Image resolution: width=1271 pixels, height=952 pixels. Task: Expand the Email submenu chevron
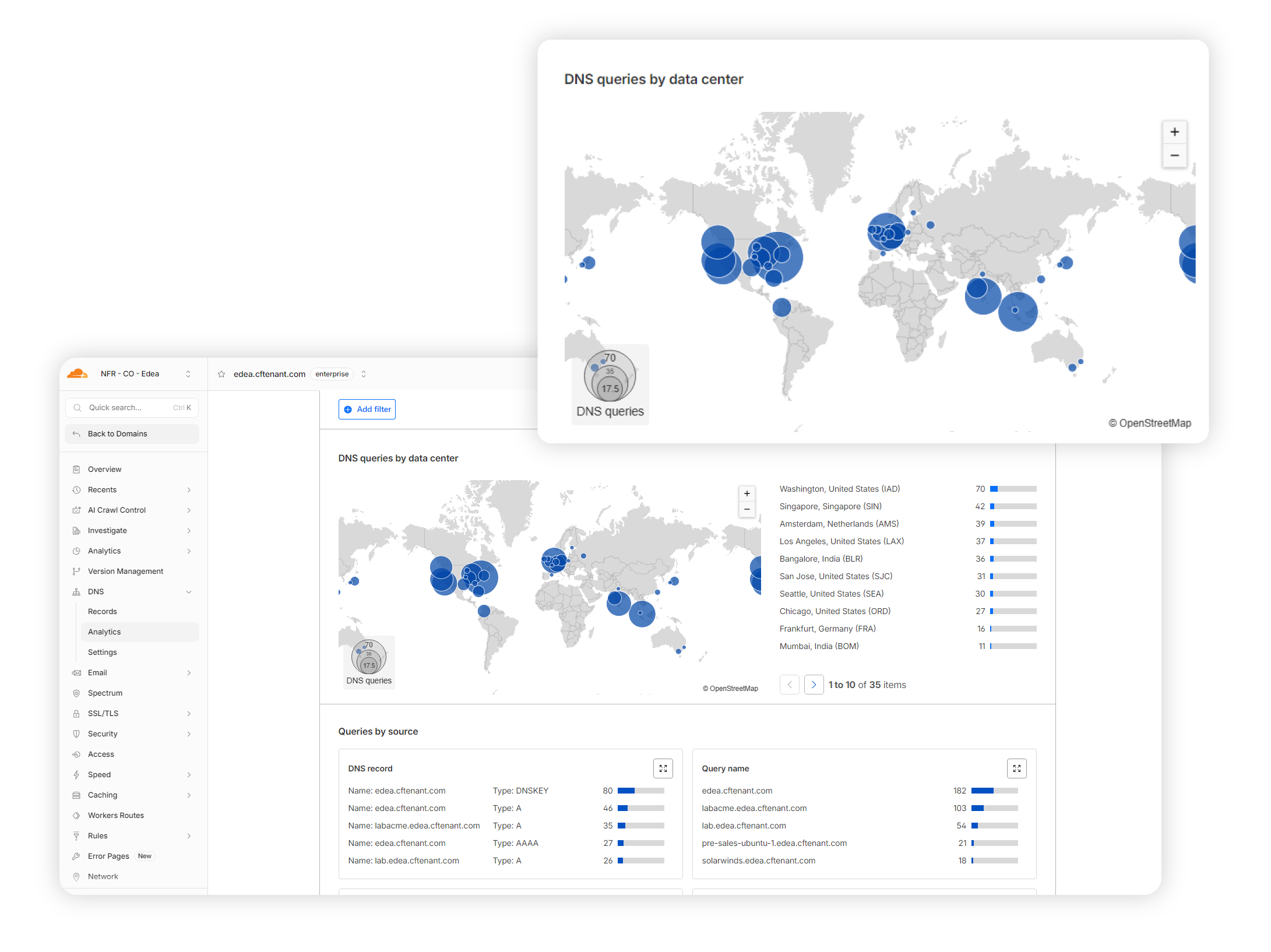[189, 672]
